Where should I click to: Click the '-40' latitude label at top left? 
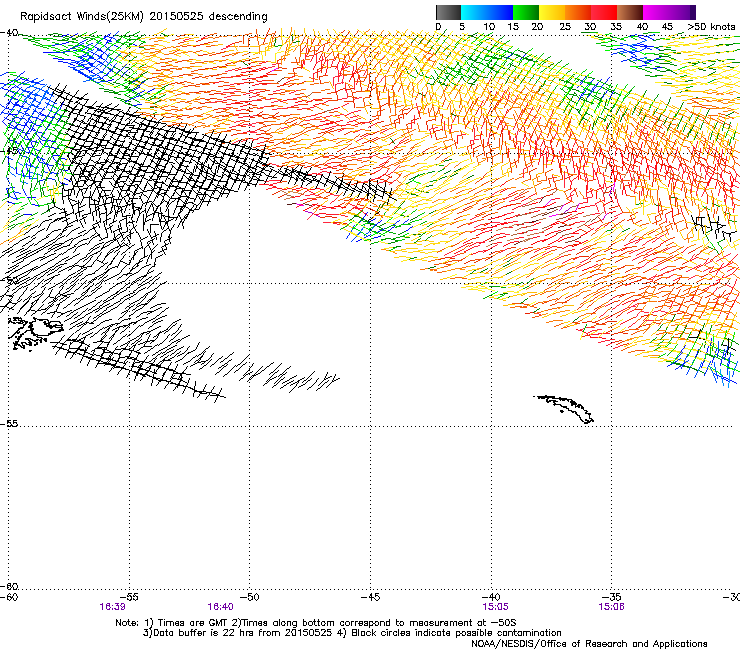tap(9, 33)
